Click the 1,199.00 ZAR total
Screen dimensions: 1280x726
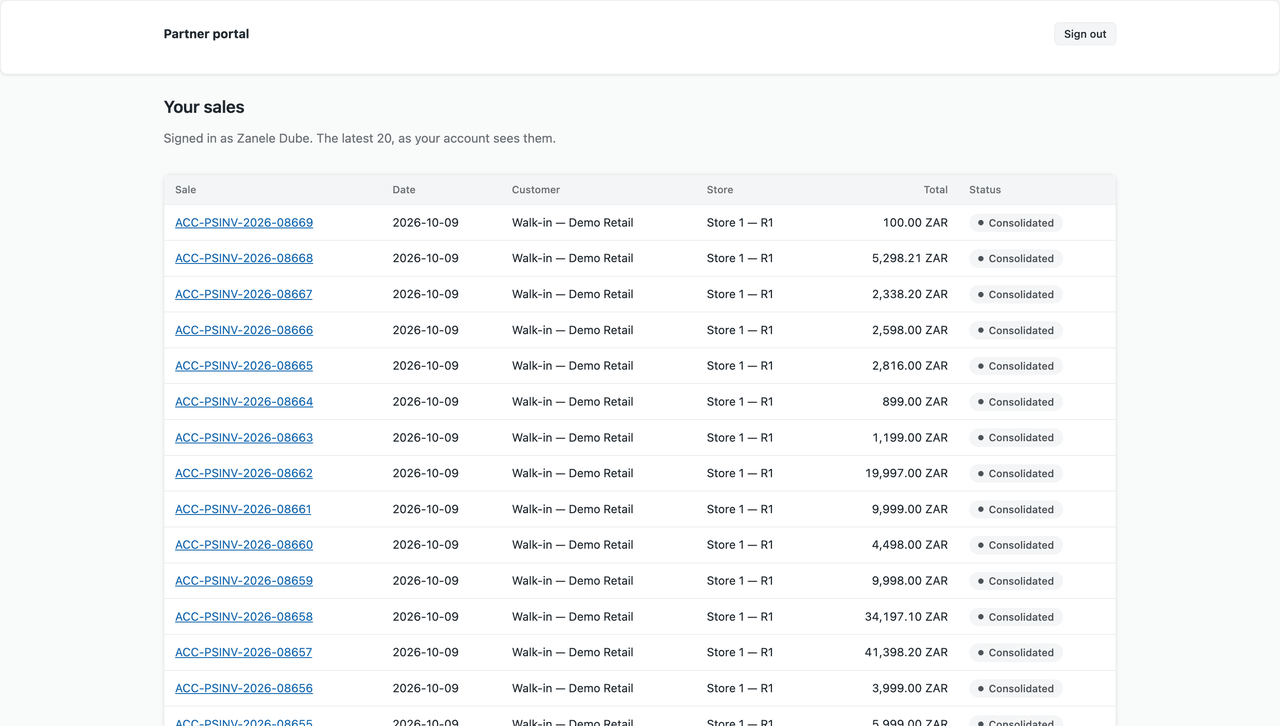click(x=910, y=438)
